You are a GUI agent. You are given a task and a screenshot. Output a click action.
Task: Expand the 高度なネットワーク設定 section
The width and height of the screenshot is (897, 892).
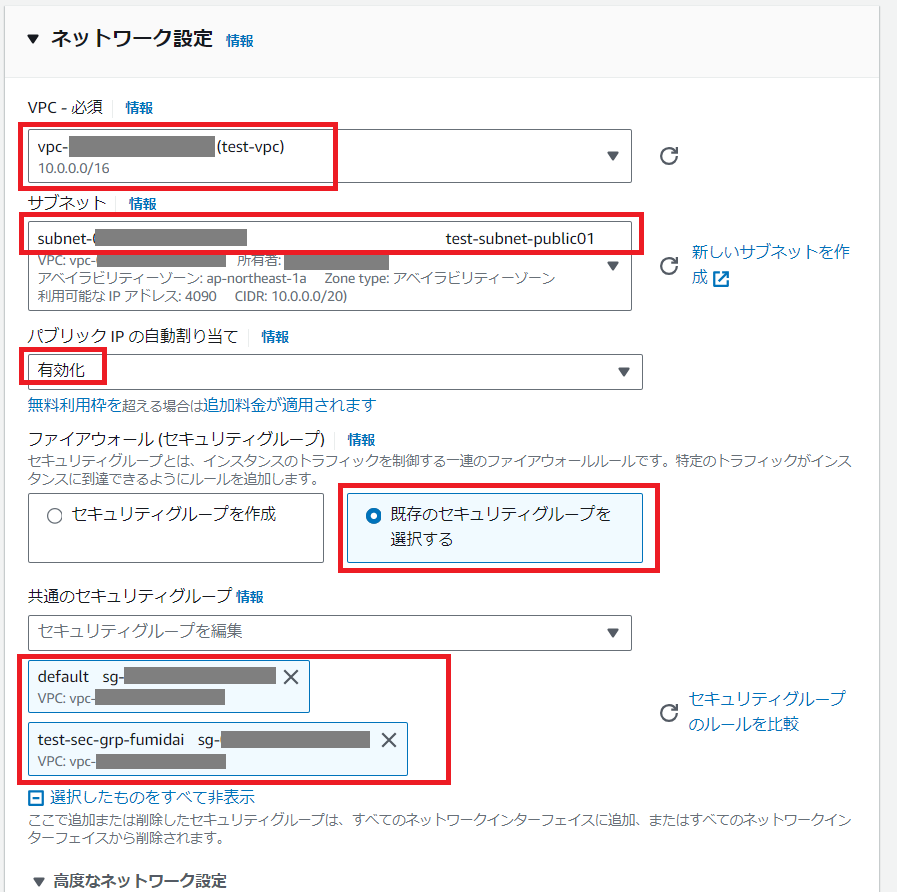(x=39, y=881)
